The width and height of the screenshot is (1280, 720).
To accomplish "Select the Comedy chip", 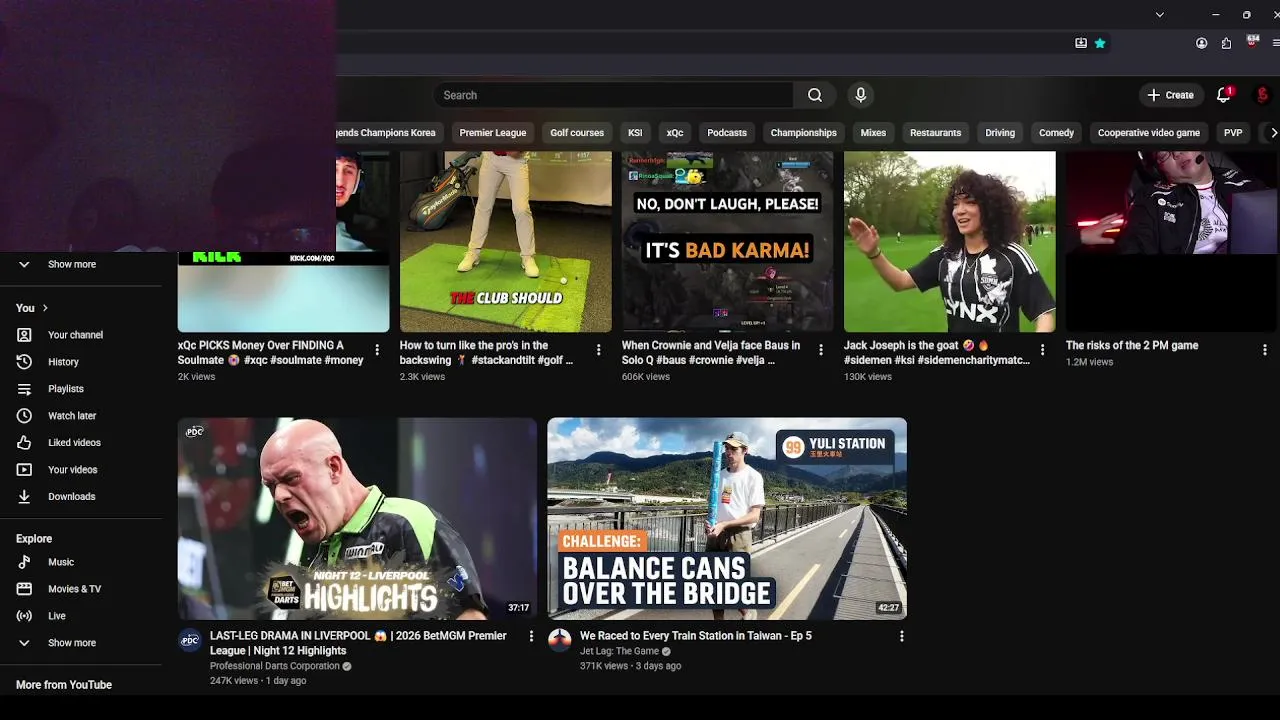I will tap(1056, 133).
